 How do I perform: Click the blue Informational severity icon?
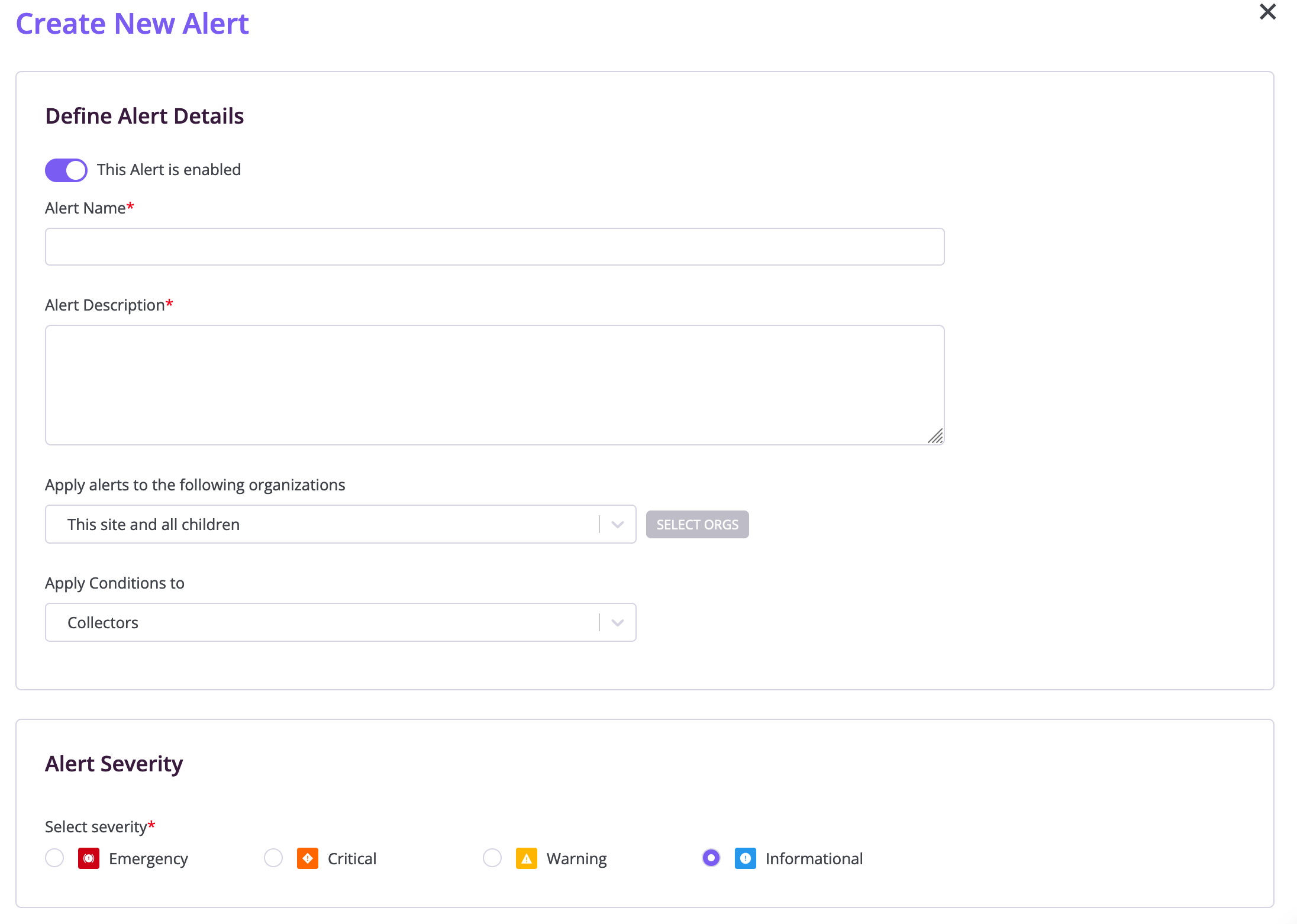[x=746, y=858]
